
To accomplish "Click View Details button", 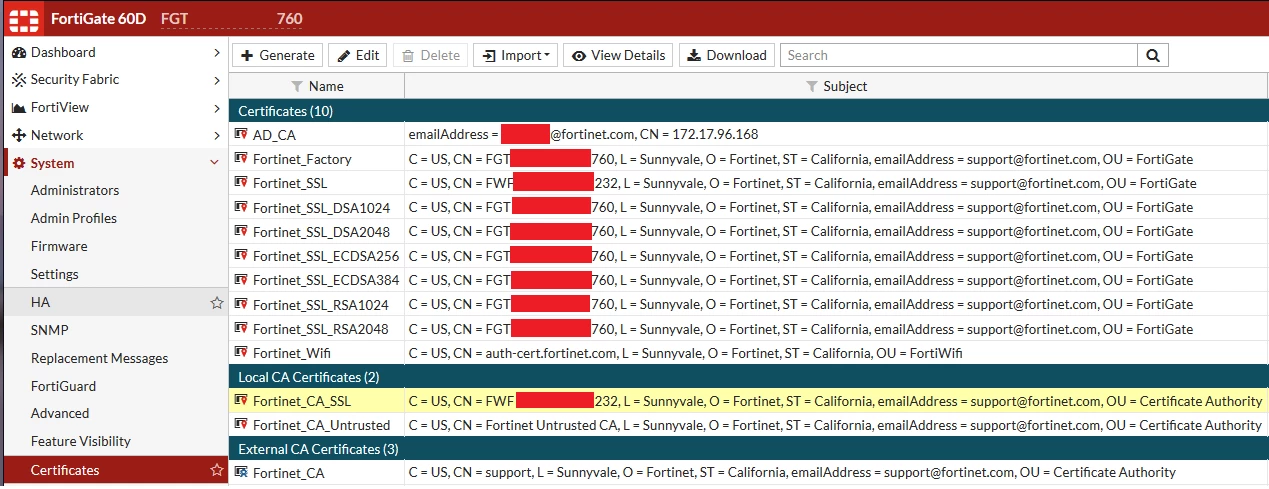I will (x=618, y=55).
